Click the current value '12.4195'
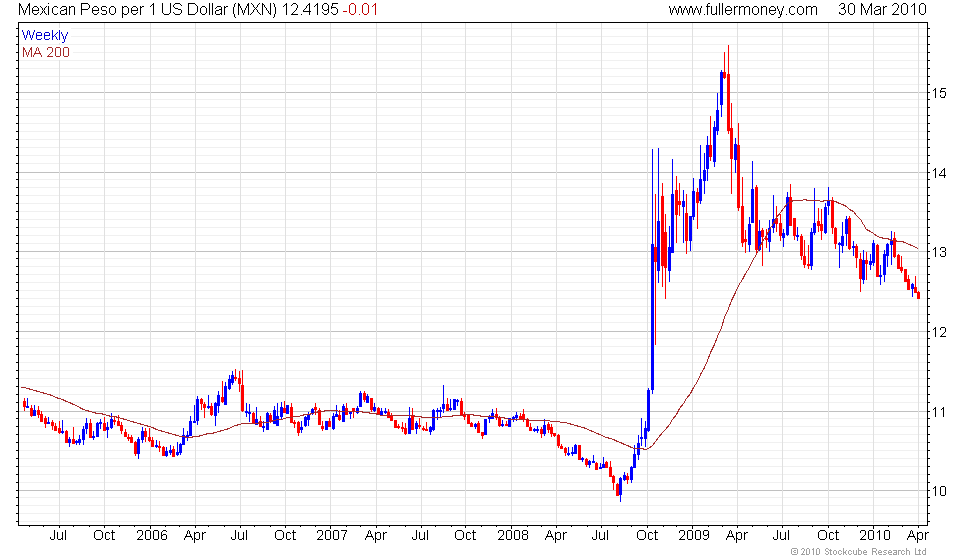Viewport: 980px width, 560px height. point(309,9)
